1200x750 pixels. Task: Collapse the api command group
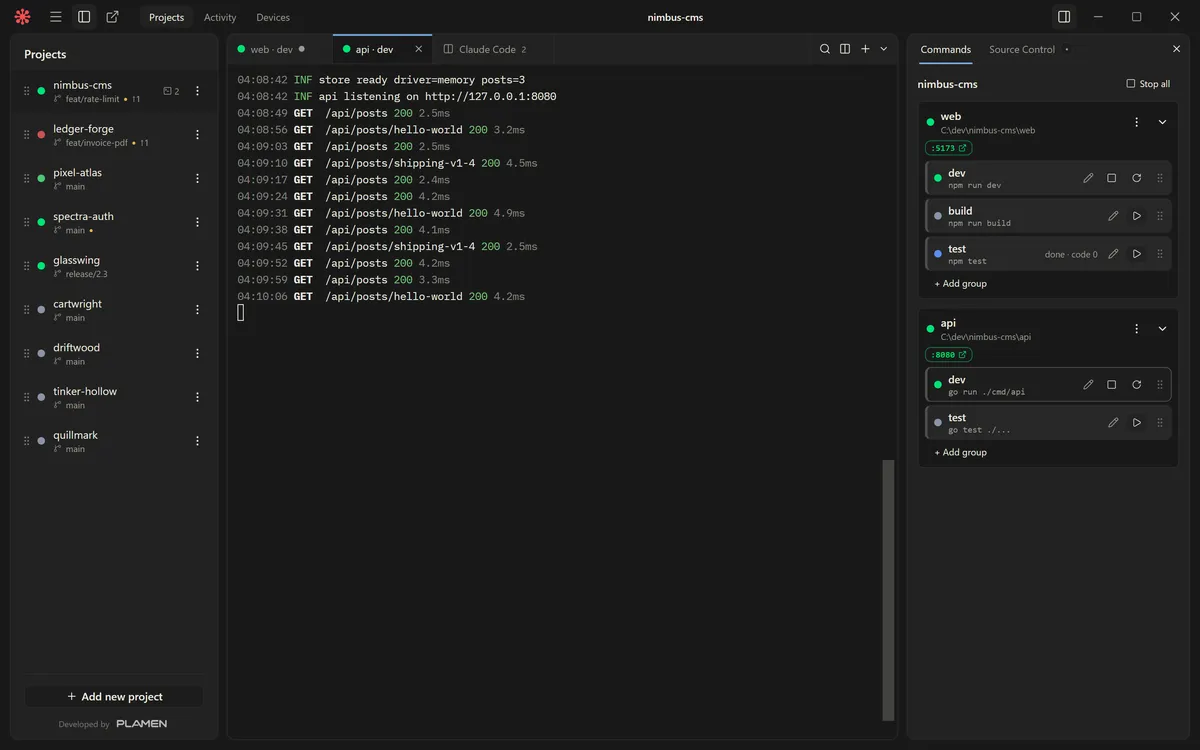1162,328
